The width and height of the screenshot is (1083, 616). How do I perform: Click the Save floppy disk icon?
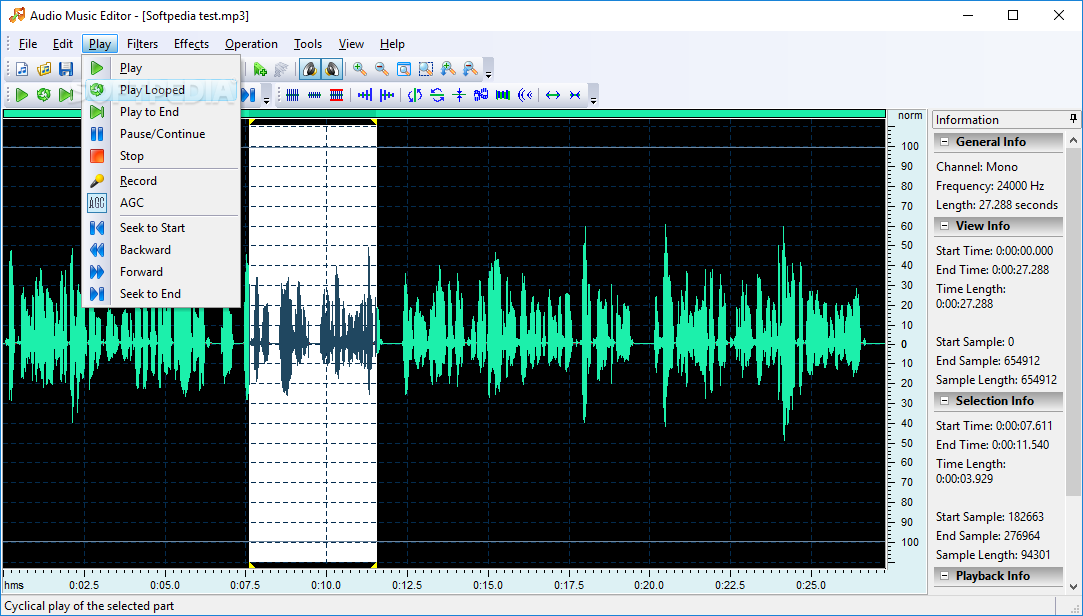[x=66, y=69]
